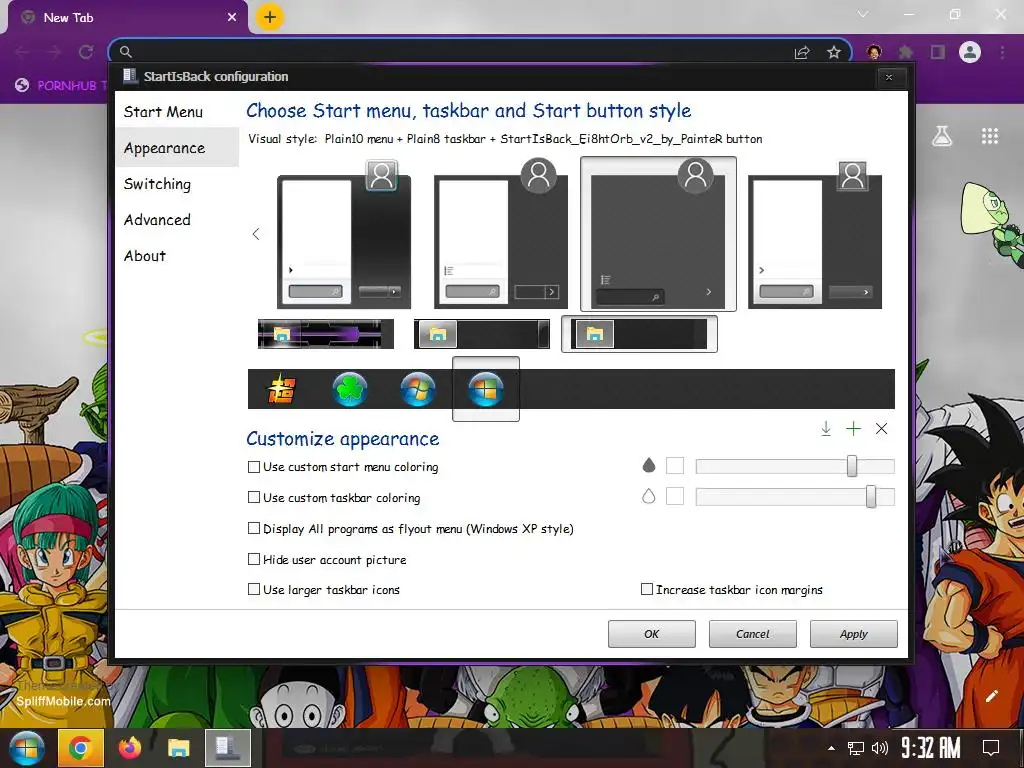The image size is (1024, 768).
Task: Open the Chrome profile avatar icon
Action: [970, 52]
